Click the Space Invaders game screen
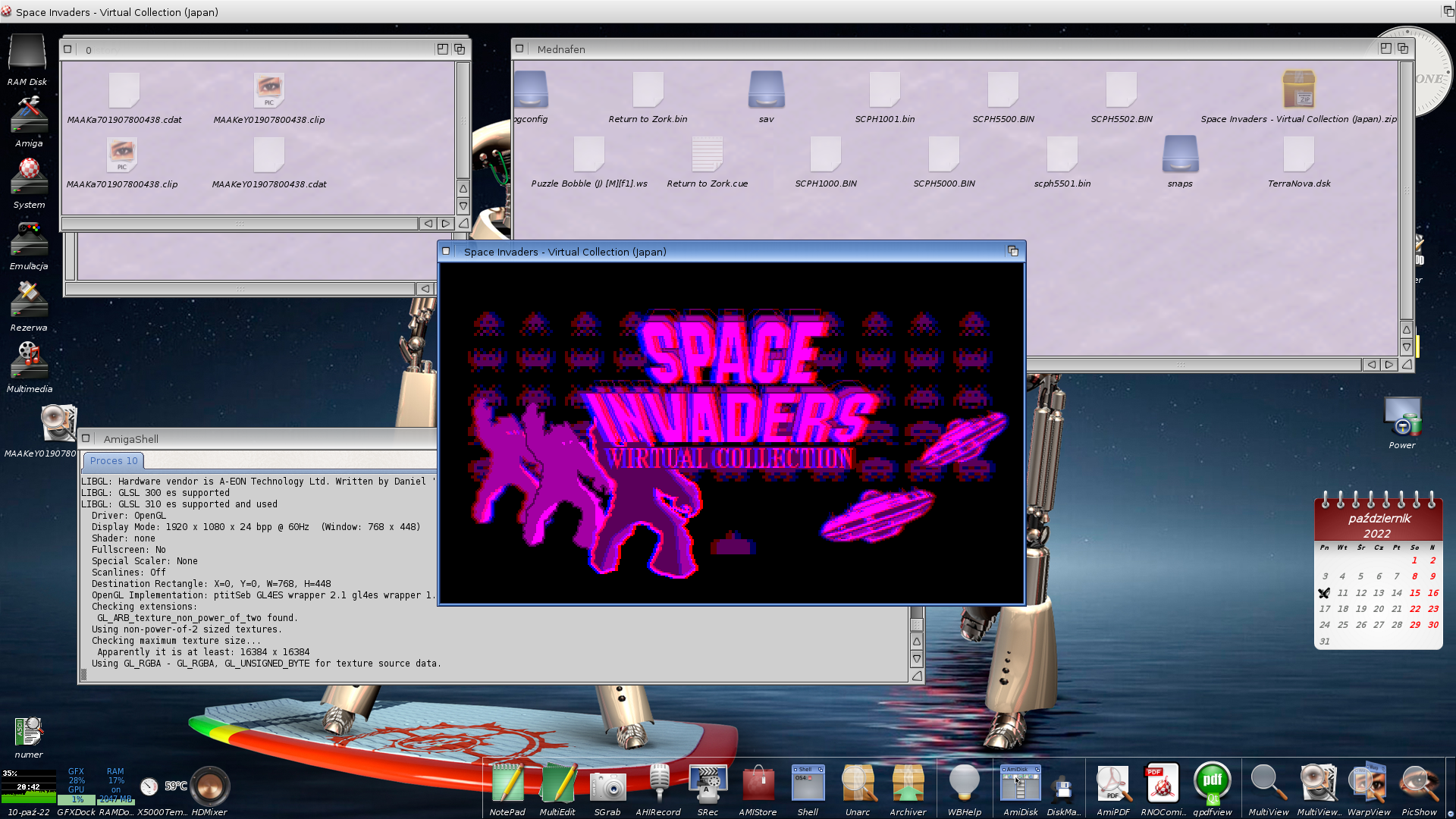This screenshot has width=1456, height=819. click(x=732, y=433)
